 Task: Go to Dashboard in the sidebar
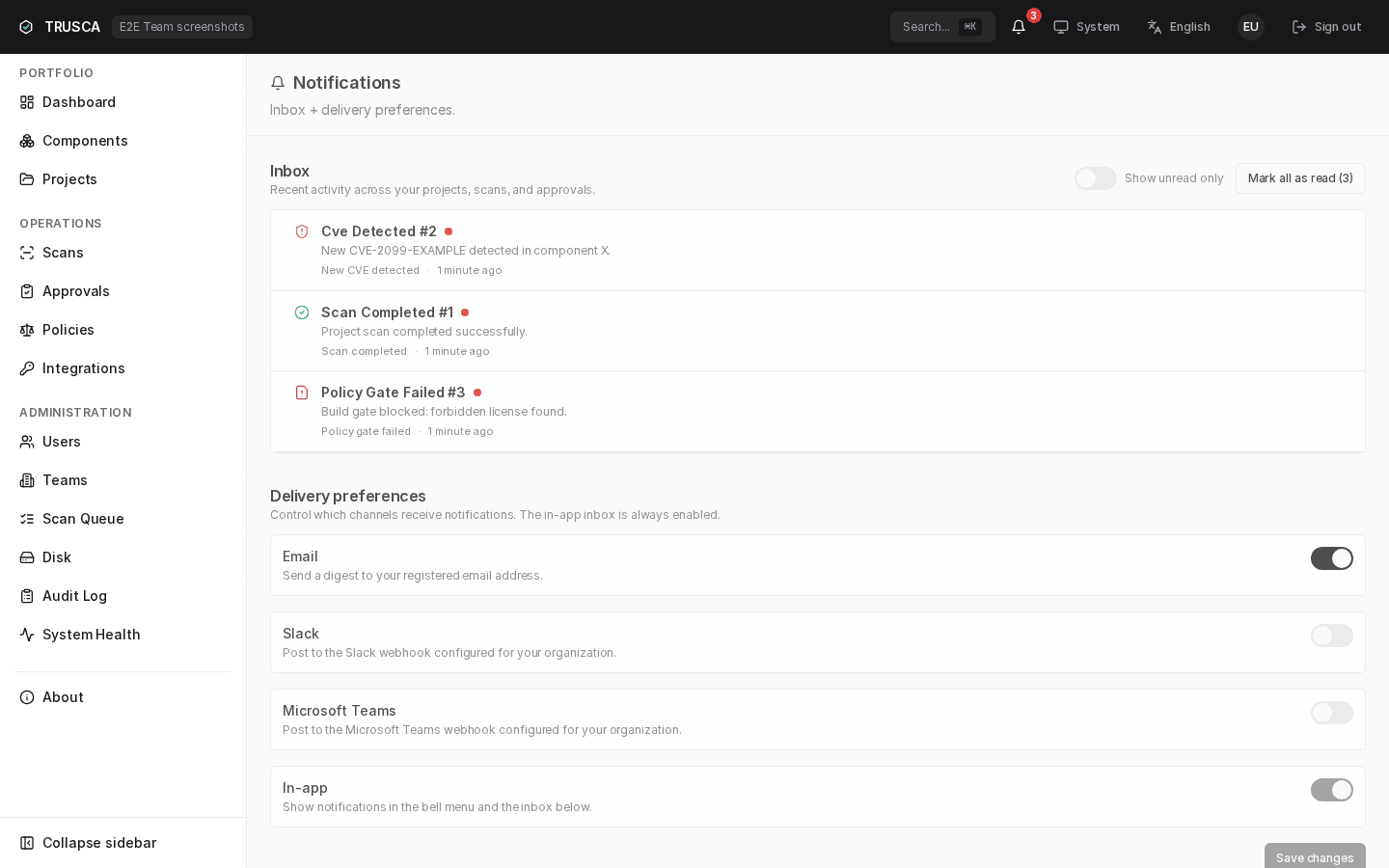pyautogui.click(x=123, y=102)
